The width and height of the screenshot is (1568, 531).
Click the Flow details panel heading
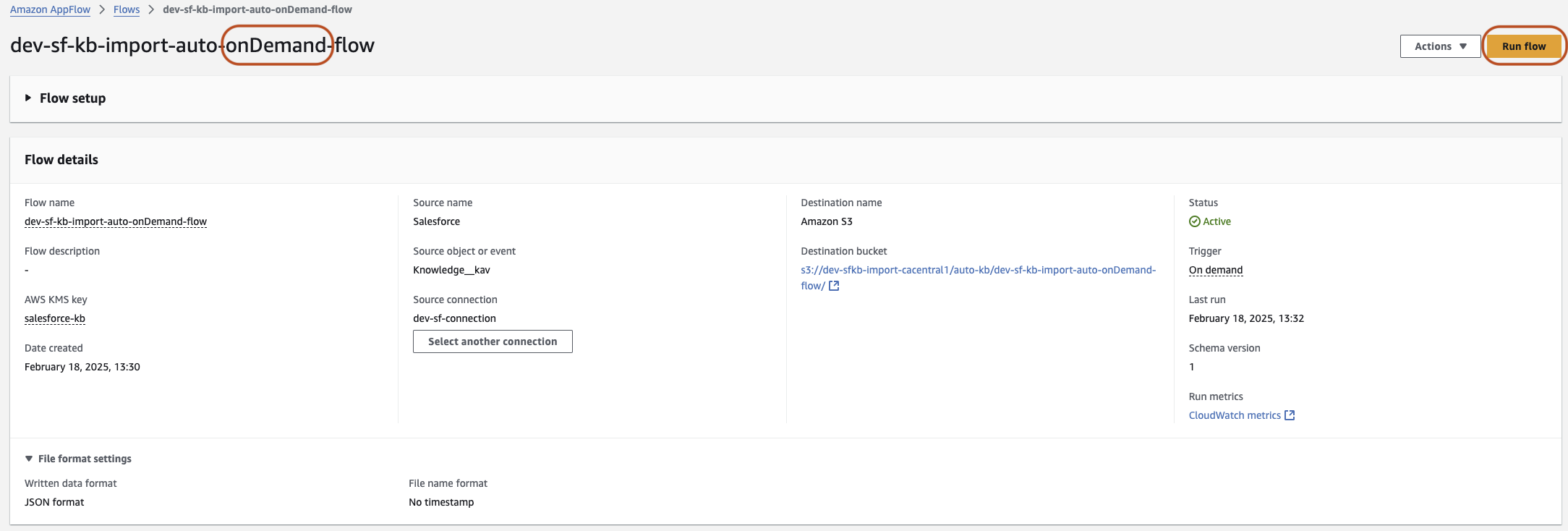61,160
